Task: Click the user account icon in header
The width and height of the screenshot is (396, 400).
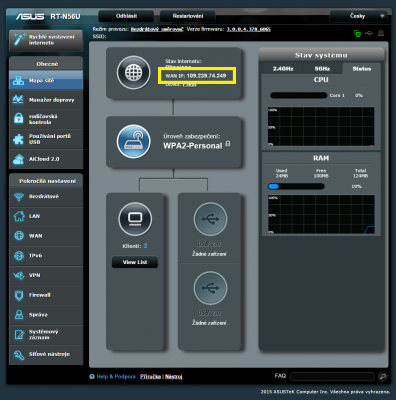Action: pyautogui.click(x=381, y=33)
